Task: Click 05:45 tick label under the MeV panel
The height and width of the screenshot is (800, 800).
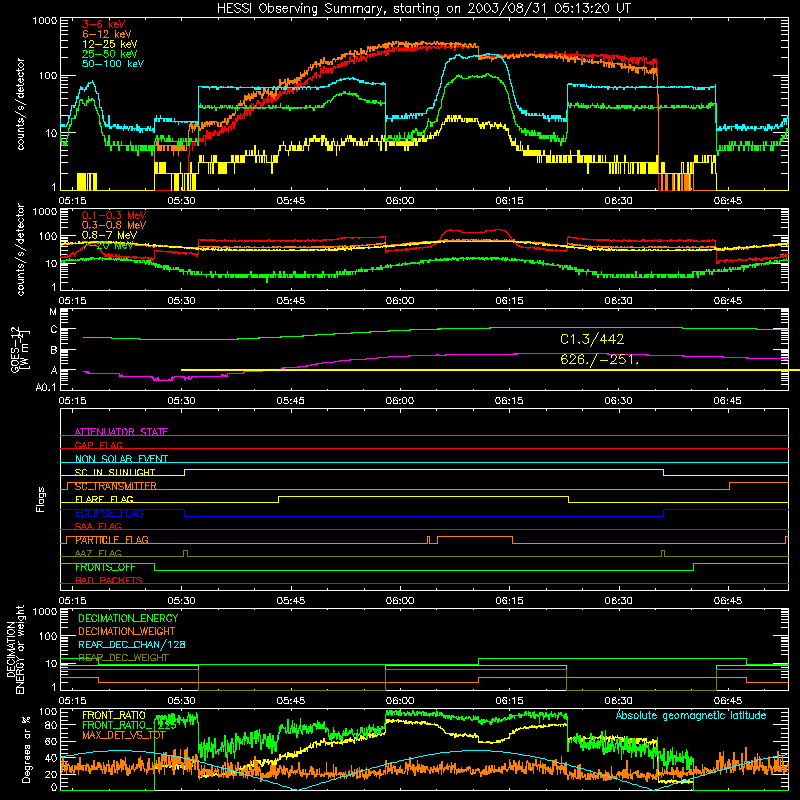Action: coord(291,301)
